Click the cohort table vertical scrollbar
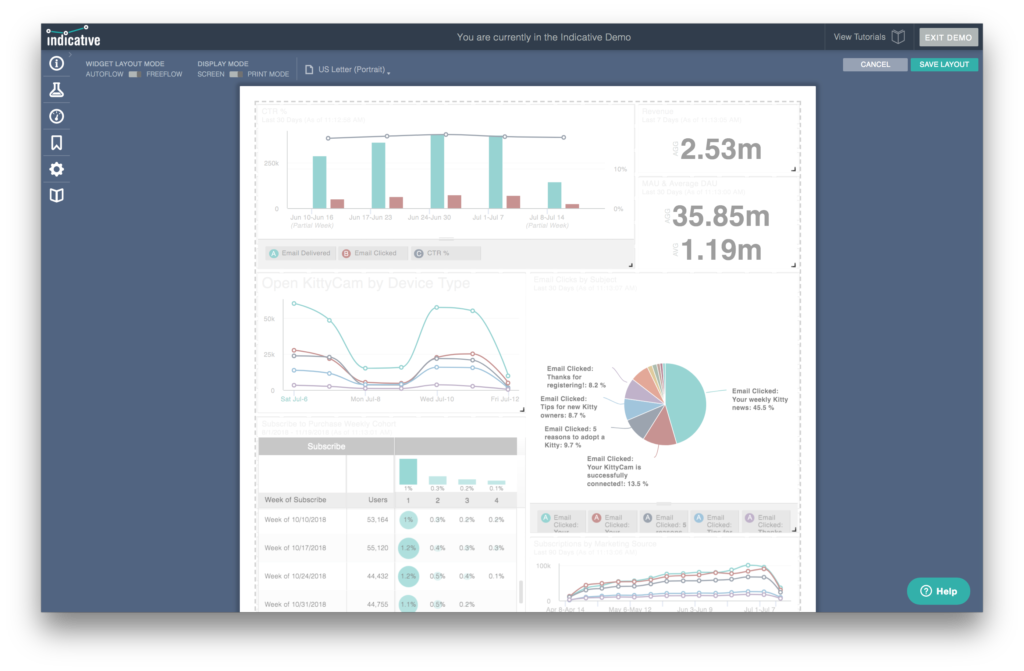The width and height of the screenshot is (1024, 671). (x=520, y=592)
